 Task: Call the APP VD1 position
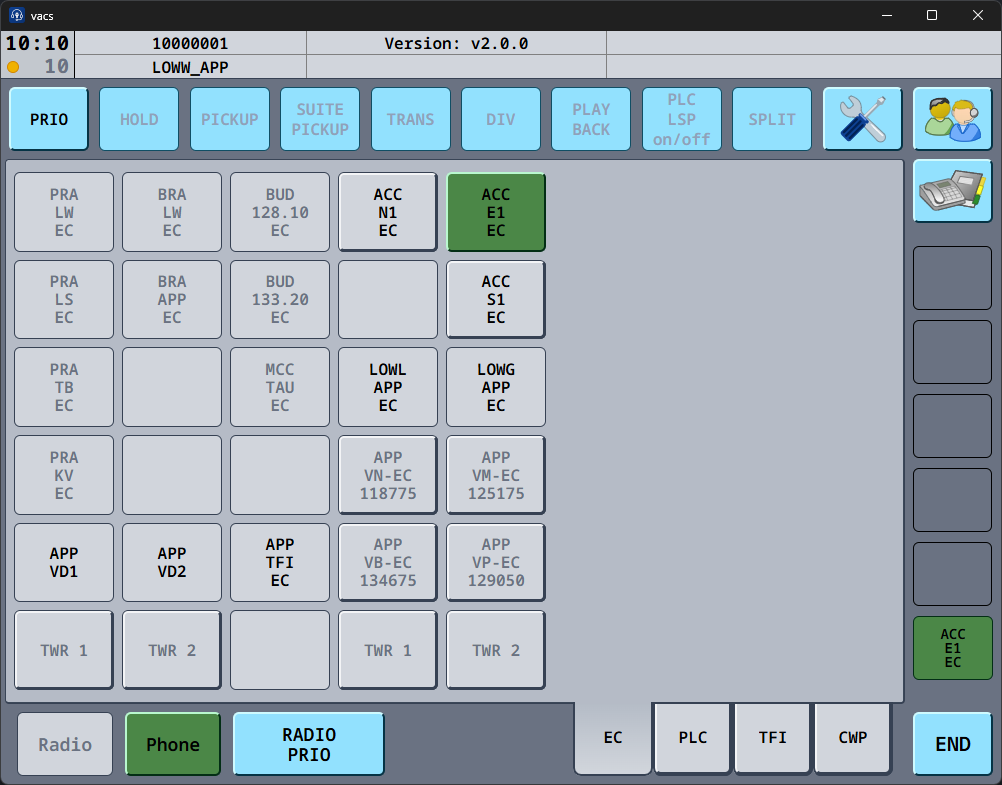click(64, 563)
